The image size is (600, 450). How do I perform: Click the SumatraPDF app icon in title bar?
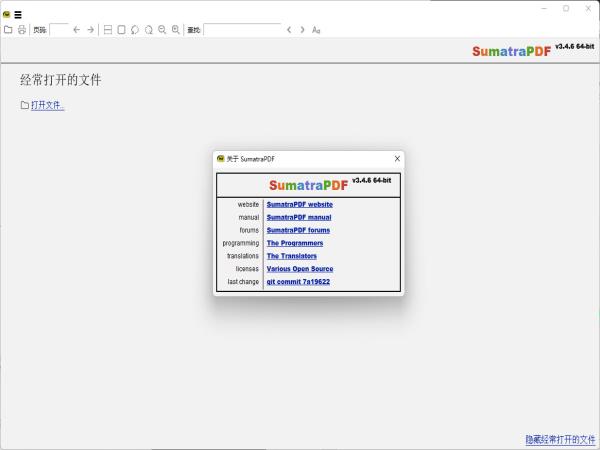pyautogui.click(x=7, y=15)
